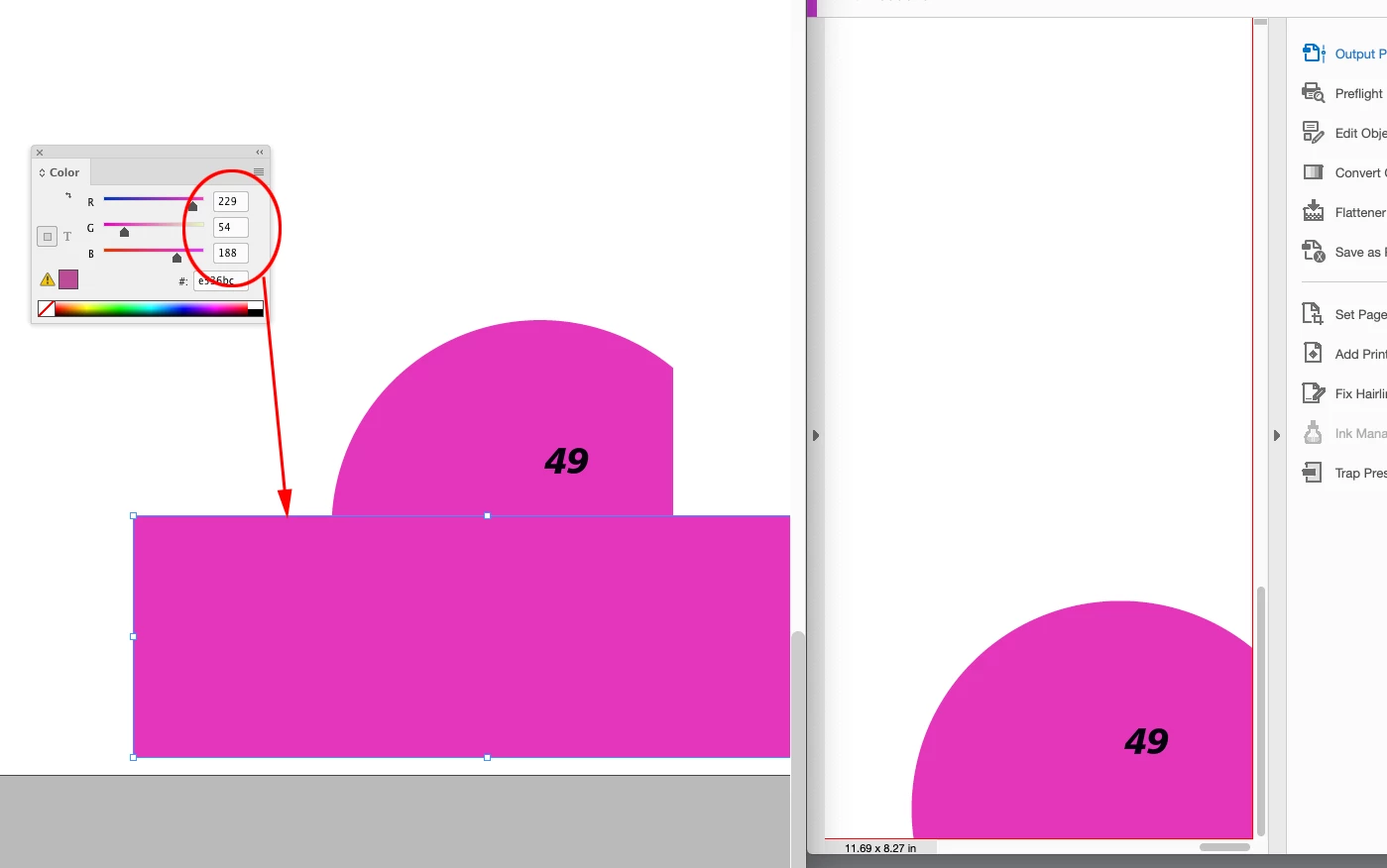Click the top-center handle of the rectangle
1387x868 pixels.
487,516
